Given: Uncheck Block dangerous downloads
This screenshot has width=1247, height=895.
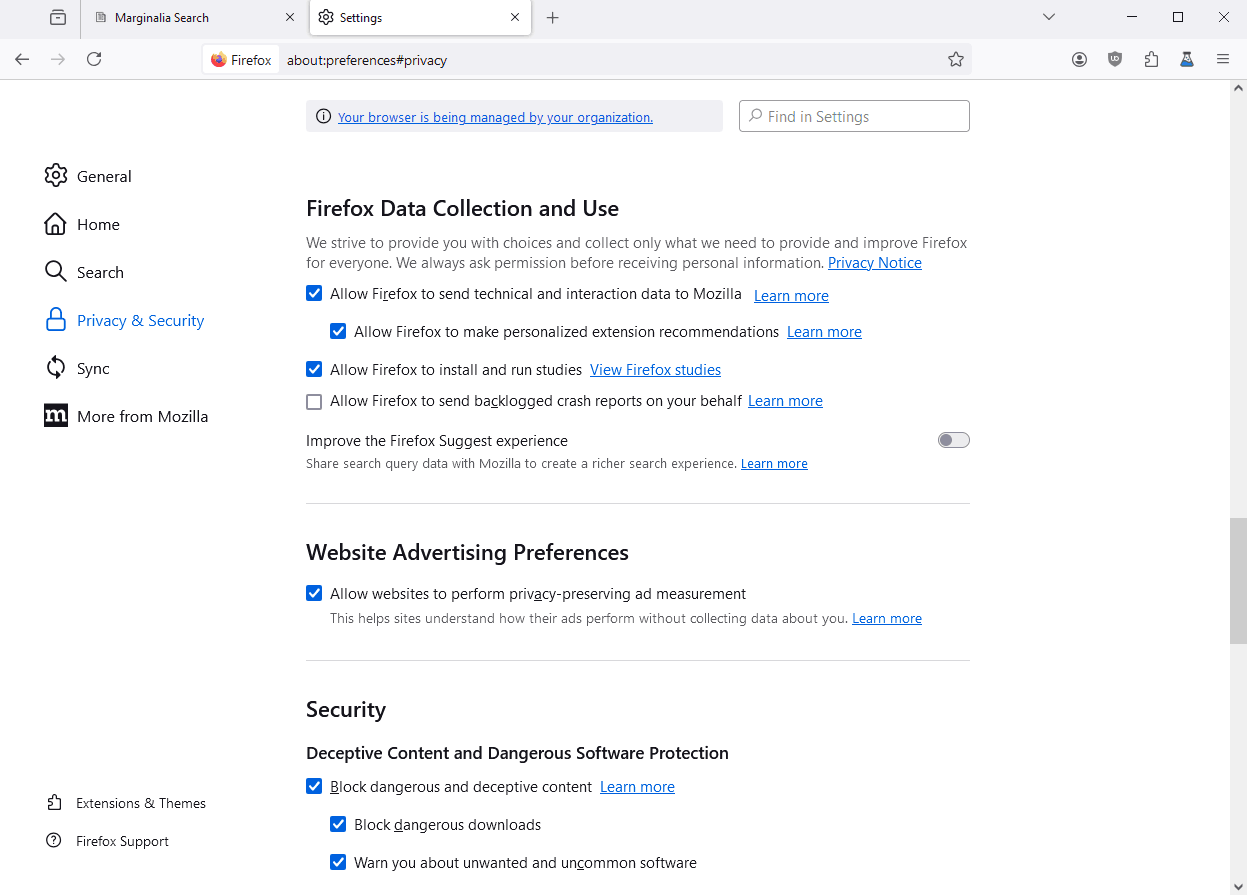Looking at the screenshot, I should pyautogui.click(x=338, y=825).
